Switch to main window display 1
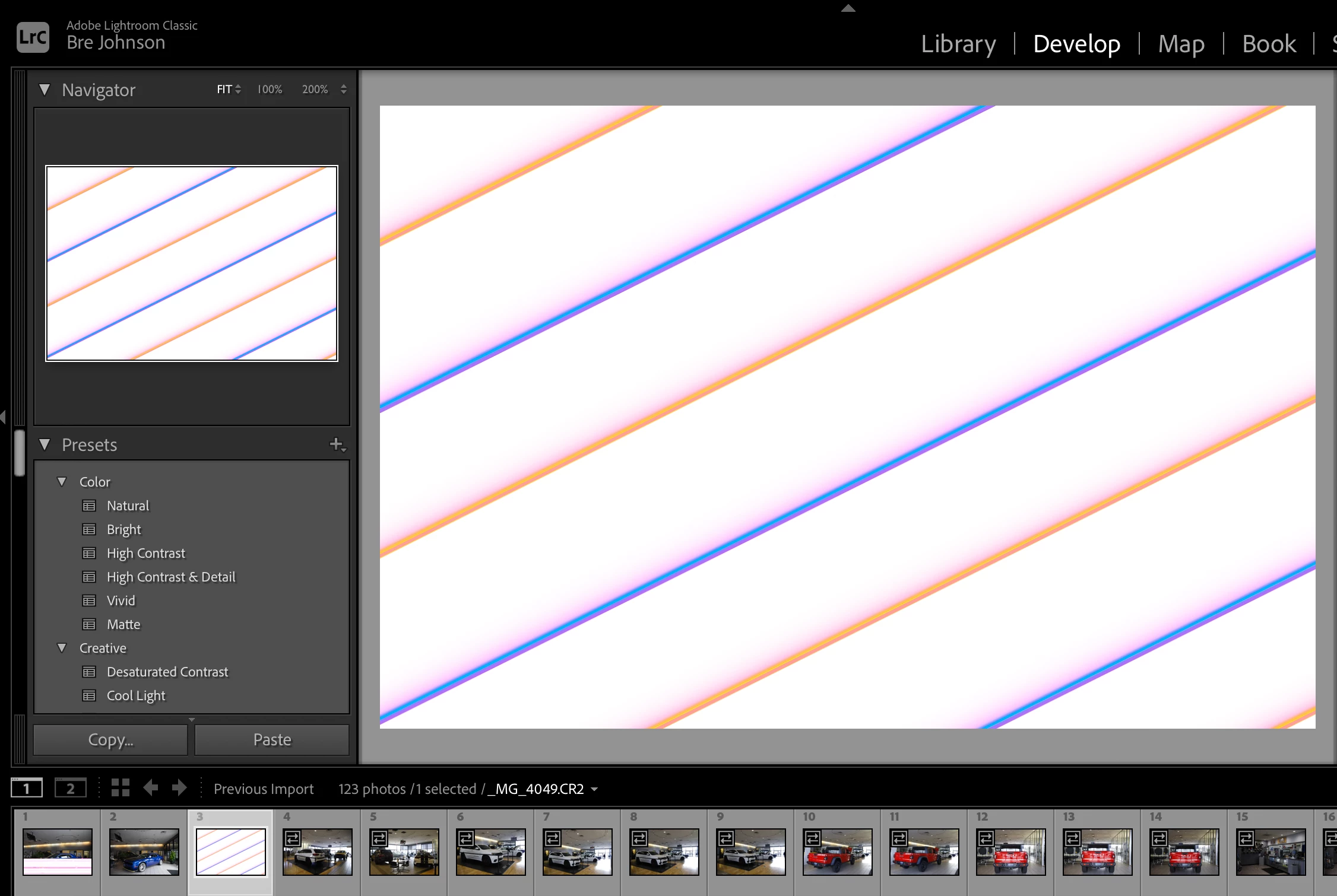Screen dimensions: 1337x896 [x=27, y=788]
